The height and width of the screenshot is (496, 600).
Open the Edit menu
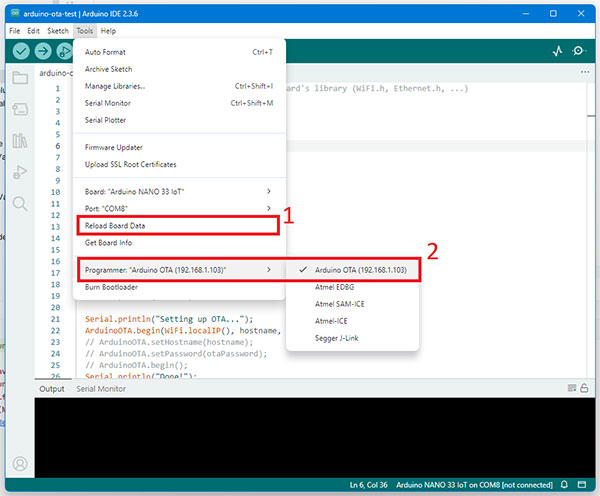[x=33, y=31]
